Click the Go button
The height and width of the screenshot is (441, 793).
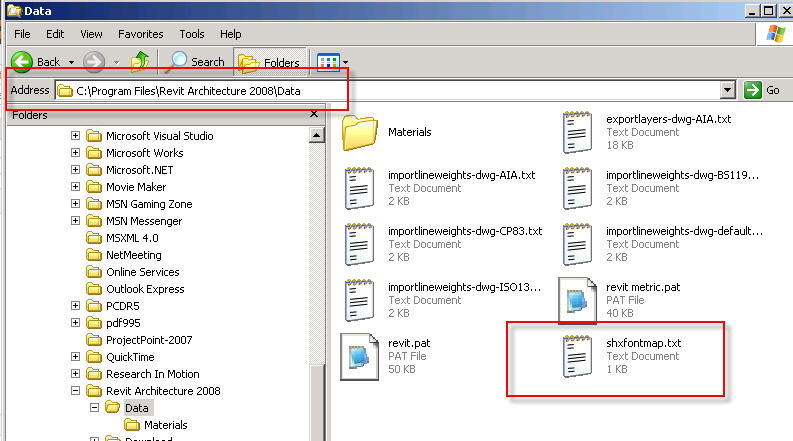pos(762,91)
